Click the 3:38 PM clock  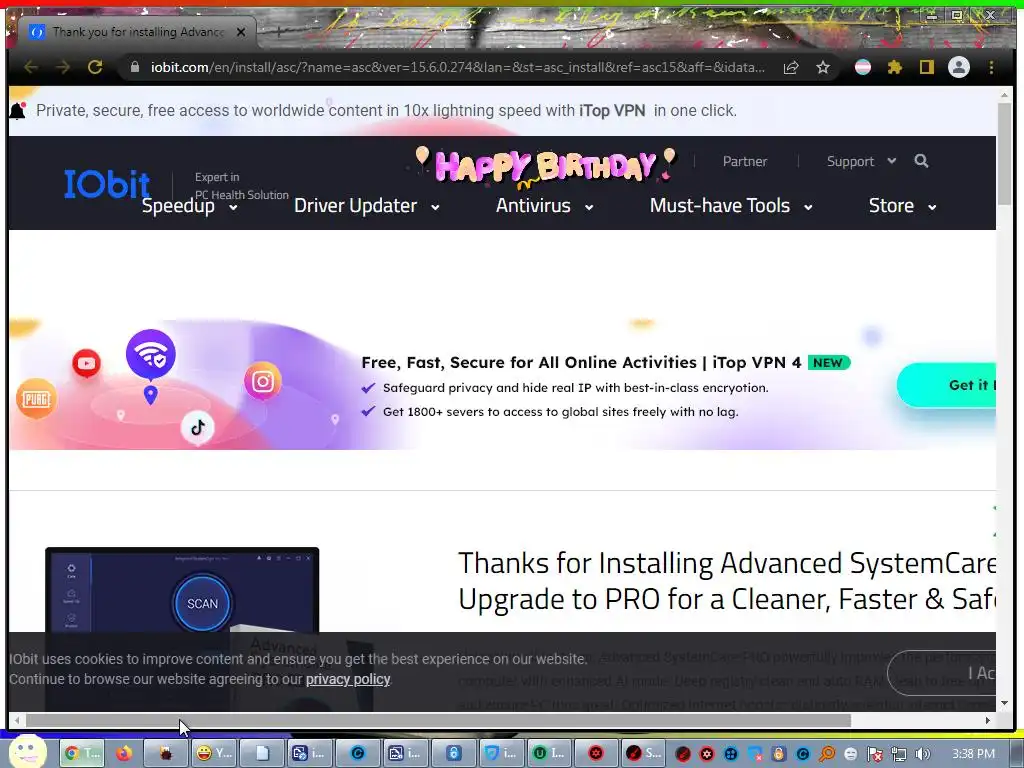click(973, 754)
